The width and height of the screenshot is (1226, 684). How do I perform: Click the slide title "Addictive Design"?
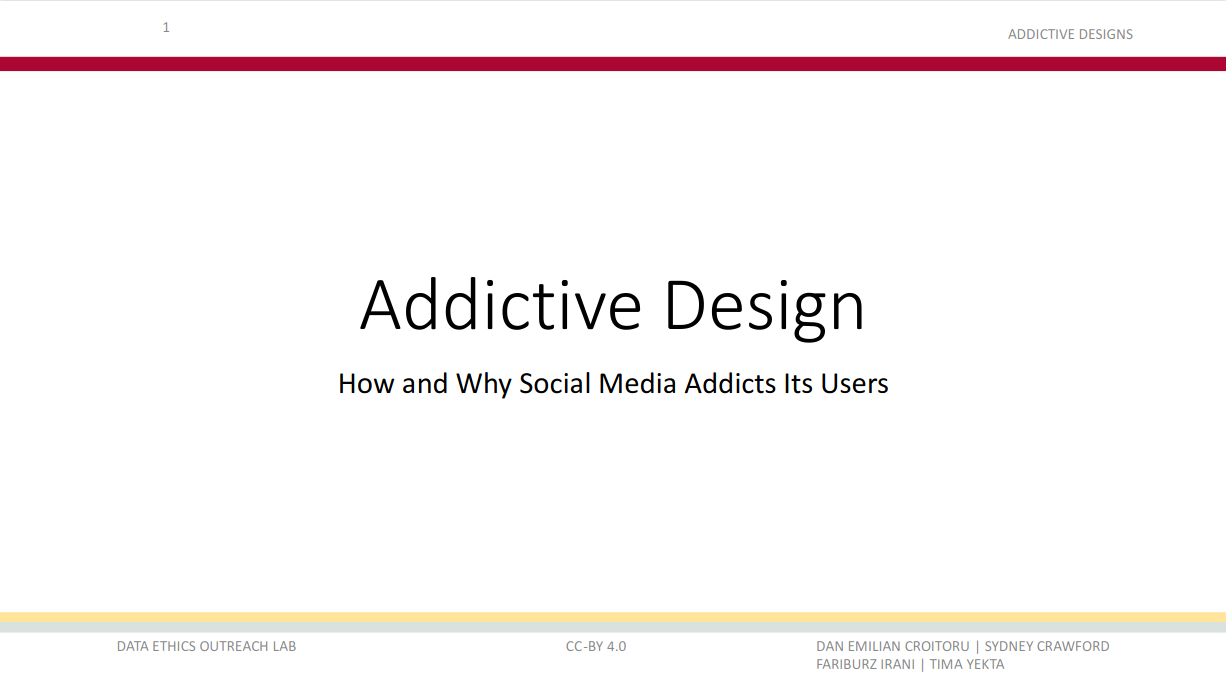click(612, 306)
